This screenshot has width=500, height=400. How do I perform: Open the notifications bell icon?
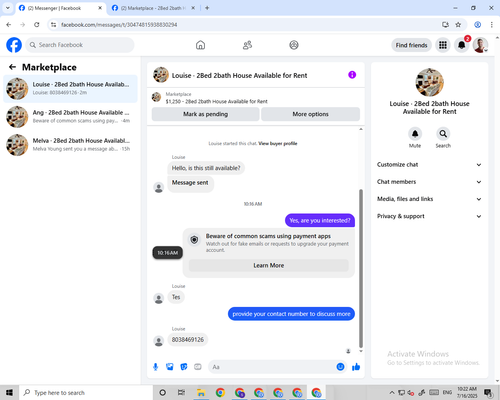pos(462,45)
